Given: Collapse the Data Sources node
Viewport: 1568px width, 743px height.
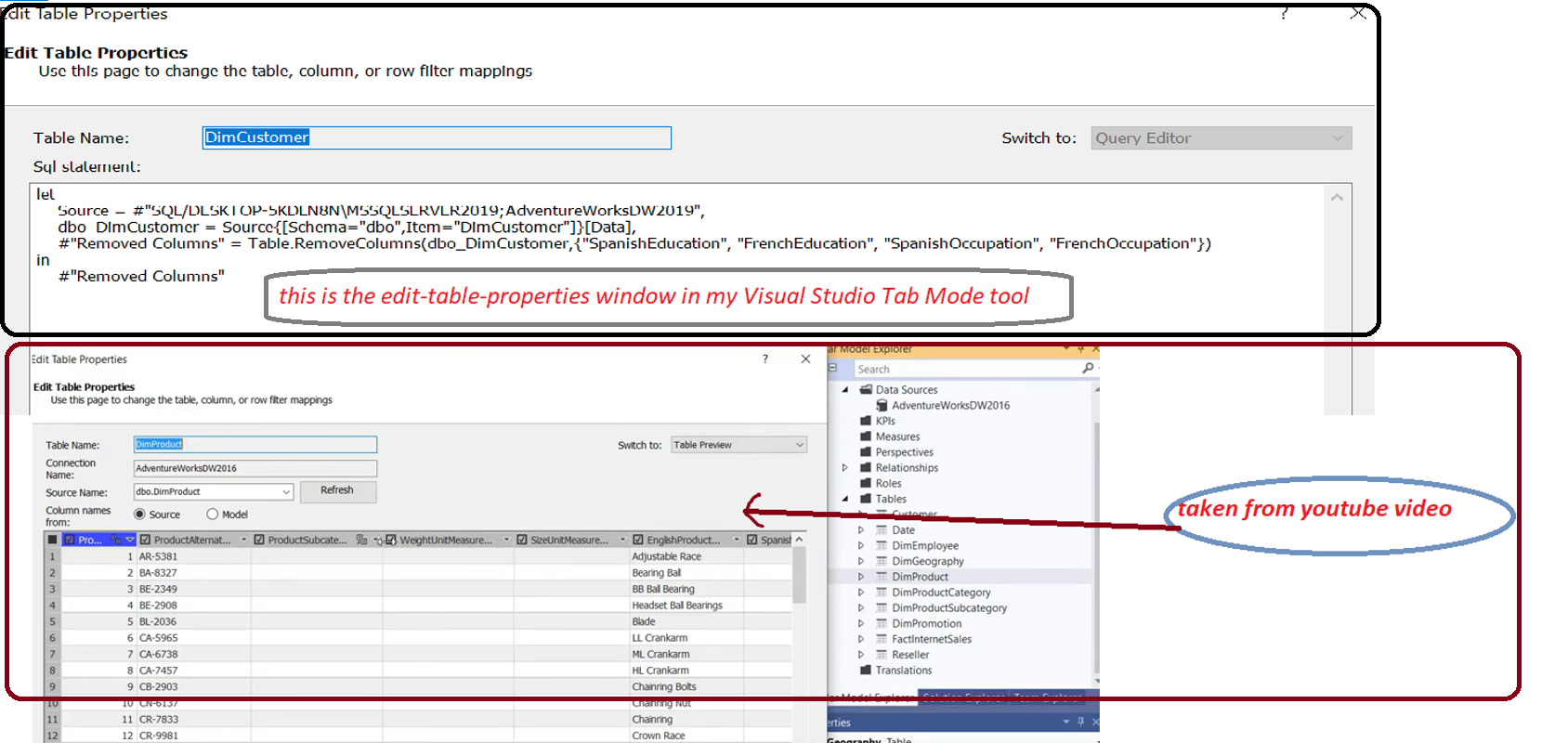Looking at the screenshot, I should click(x=845, y=390).
